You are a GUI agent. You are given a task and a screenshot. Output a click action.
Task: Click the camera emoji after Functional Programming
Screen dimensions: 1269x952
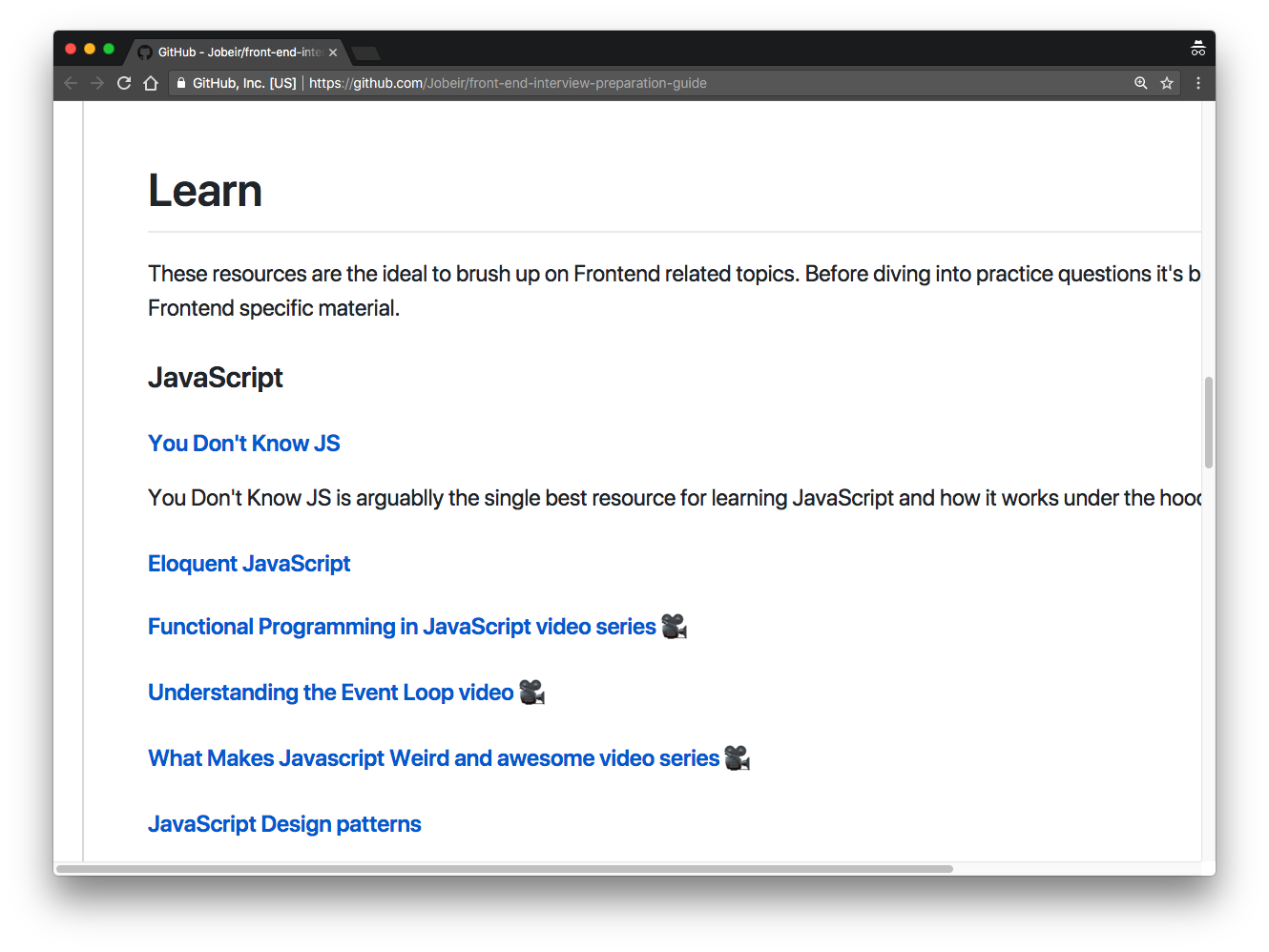click(675, 627)
